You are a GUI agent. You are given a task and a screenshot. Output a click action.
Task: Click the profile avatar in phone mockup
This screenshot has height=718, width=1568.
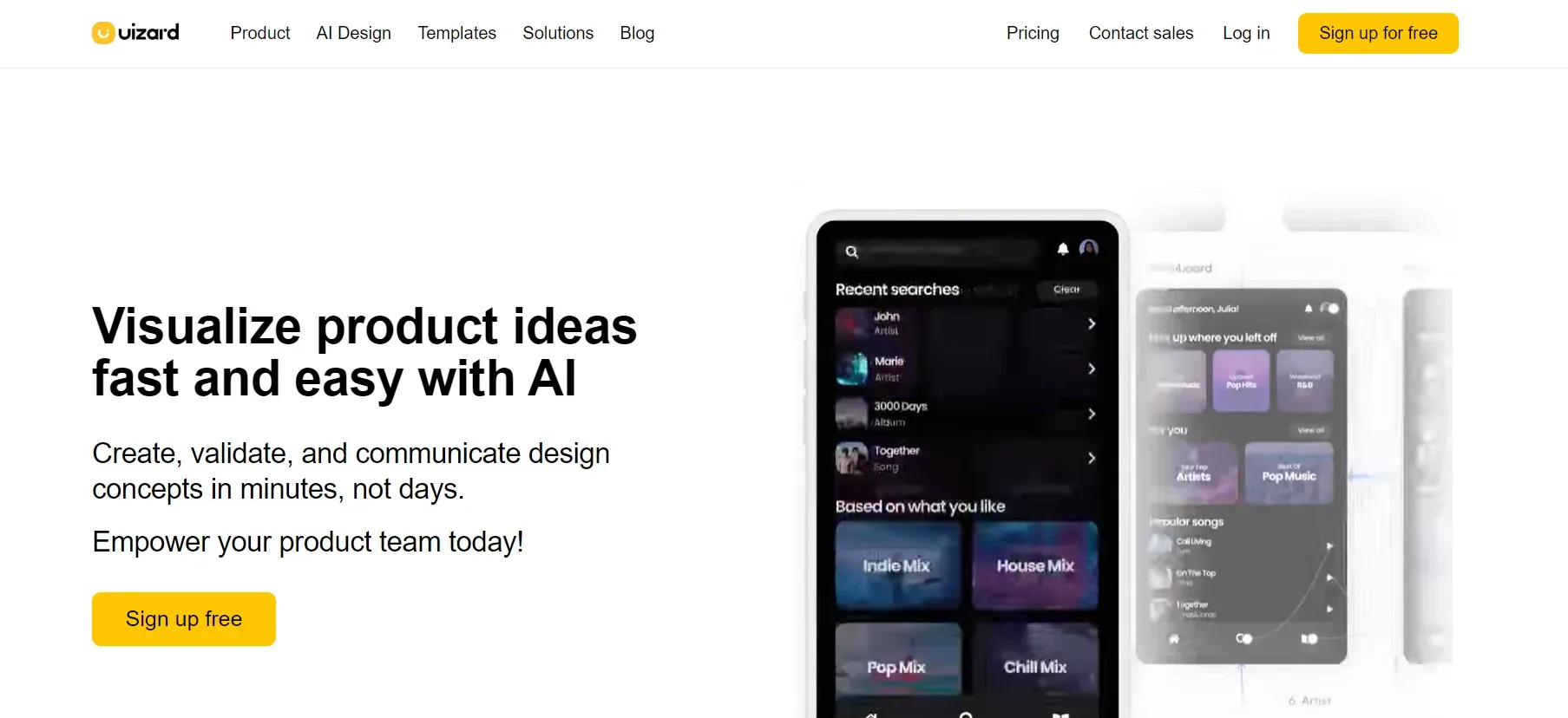click(x=1089, y=248)
